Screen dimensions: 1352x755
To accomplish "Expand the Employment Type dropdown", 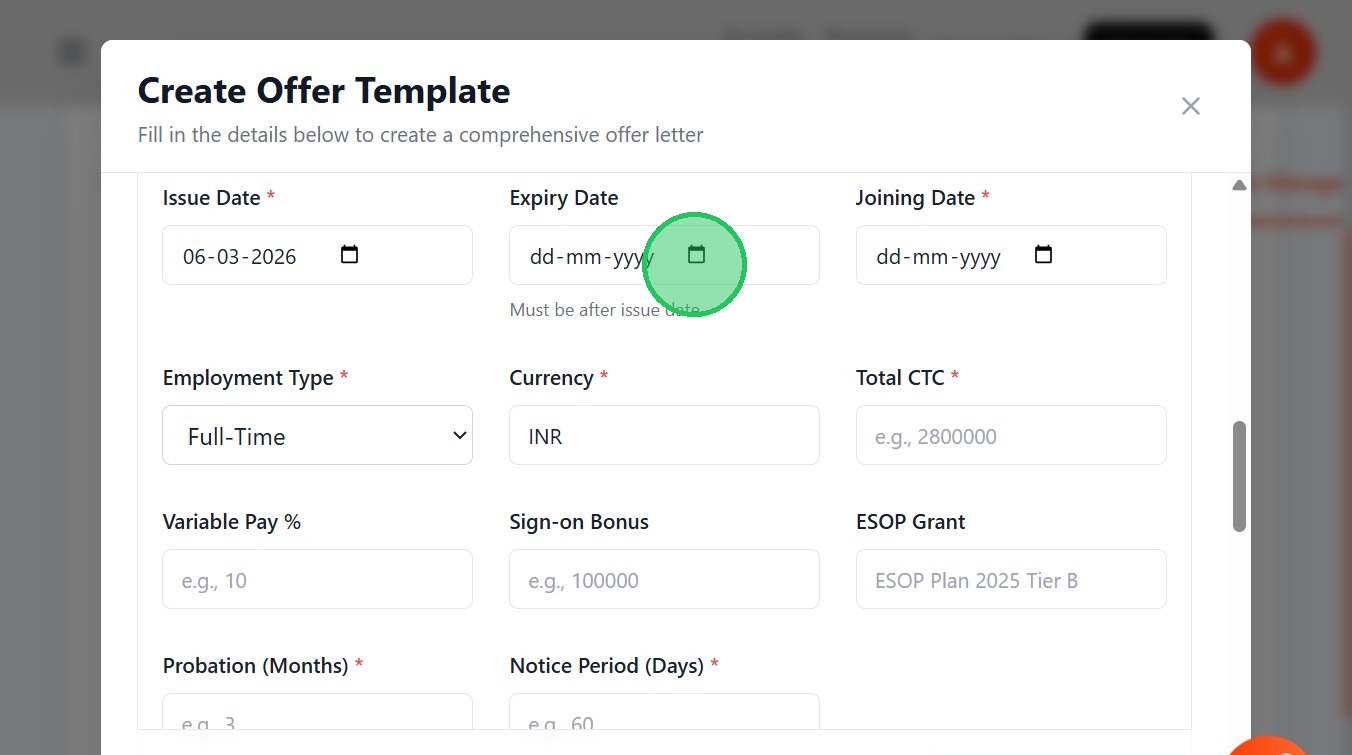I will coord(317,435).
